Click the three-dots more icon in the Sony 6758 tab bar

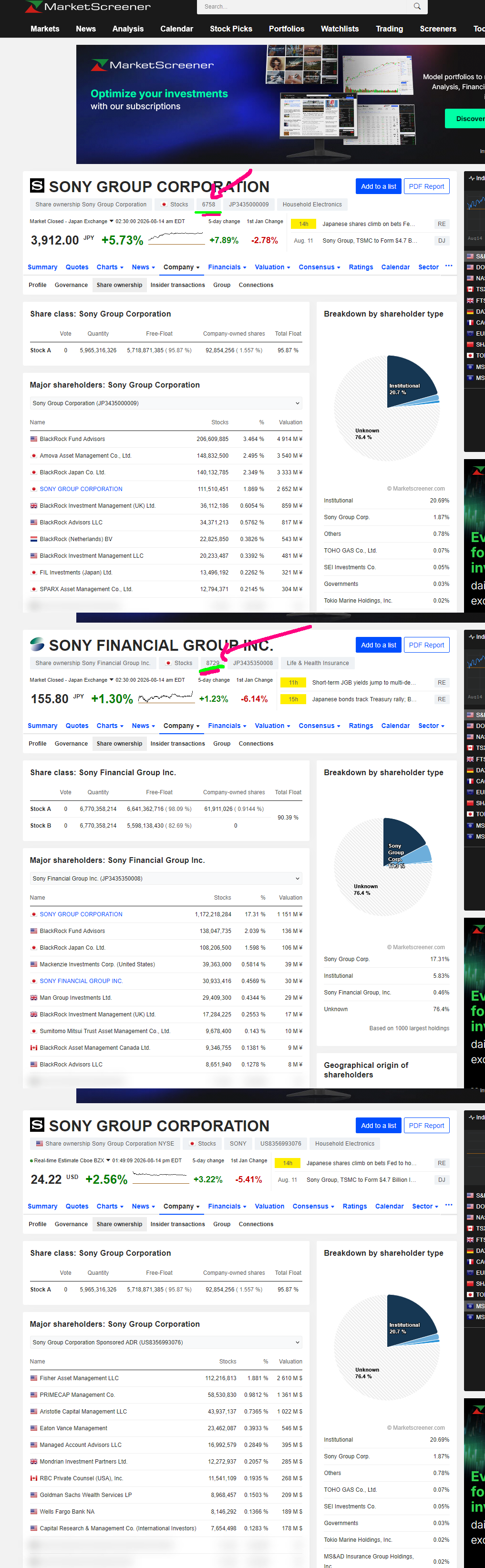[448, 266]
